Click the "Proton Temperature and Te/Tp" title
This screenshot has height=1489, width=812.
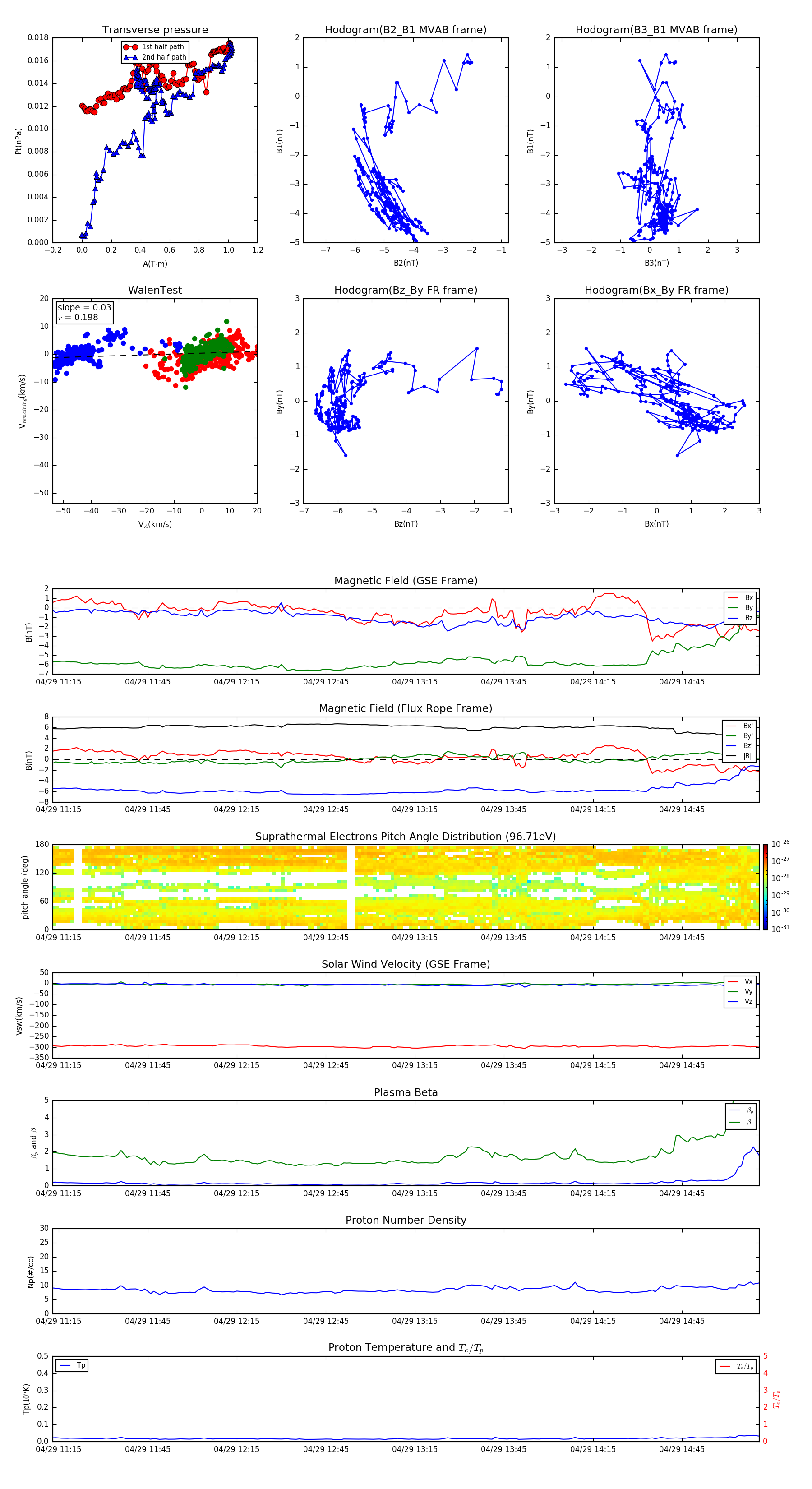(x=406, y=1348)
